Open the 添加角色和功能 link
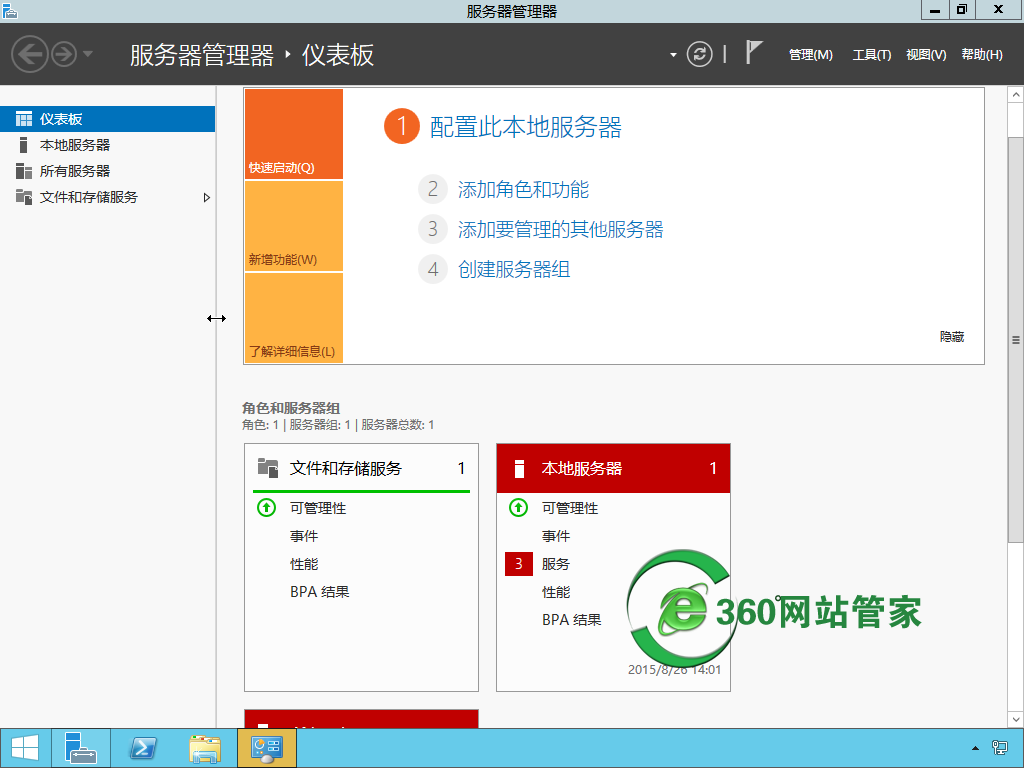 click(523, 189)
